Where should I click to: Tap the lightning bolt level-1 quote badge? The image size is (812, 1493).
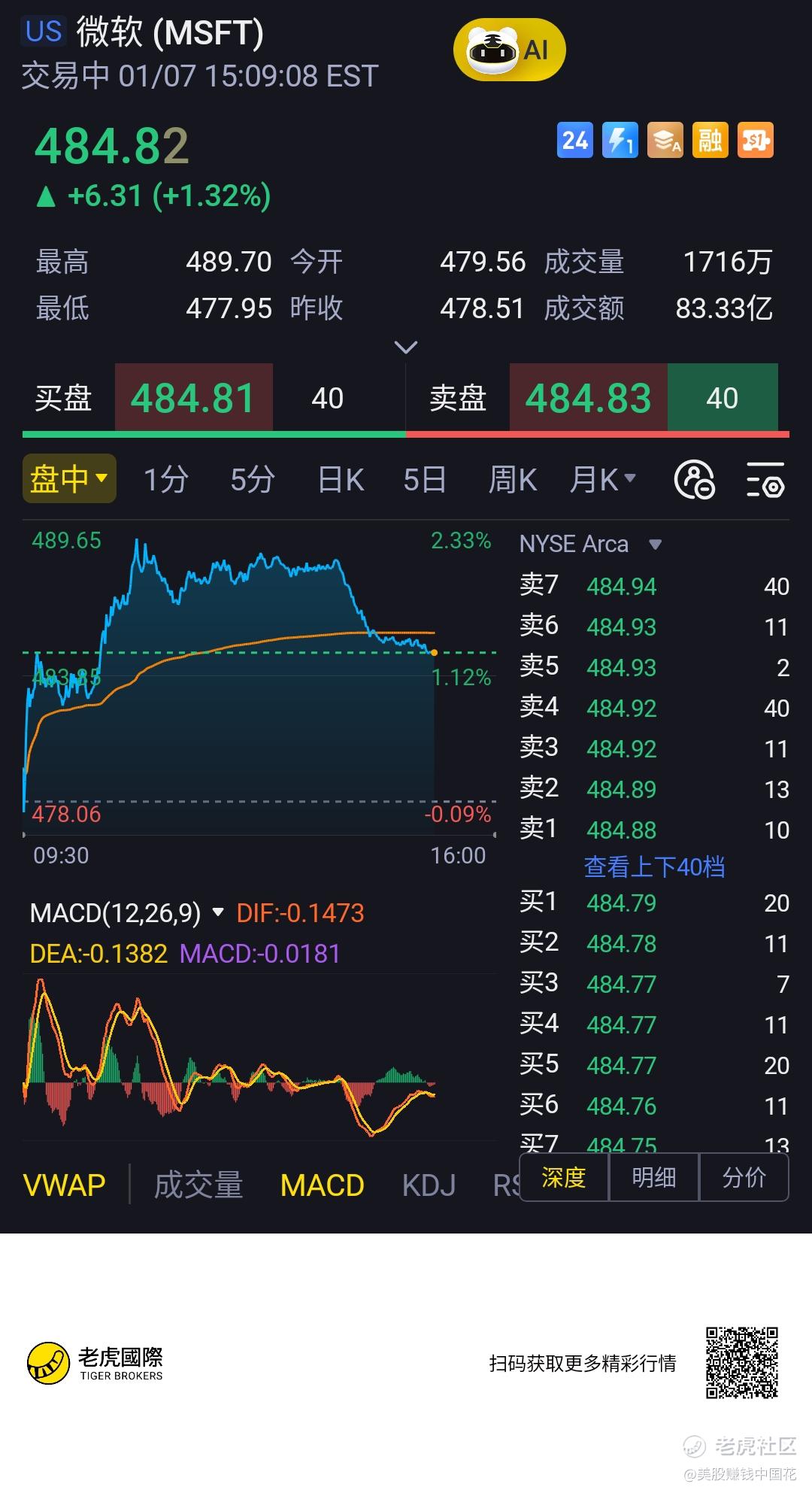click(620, 141)
